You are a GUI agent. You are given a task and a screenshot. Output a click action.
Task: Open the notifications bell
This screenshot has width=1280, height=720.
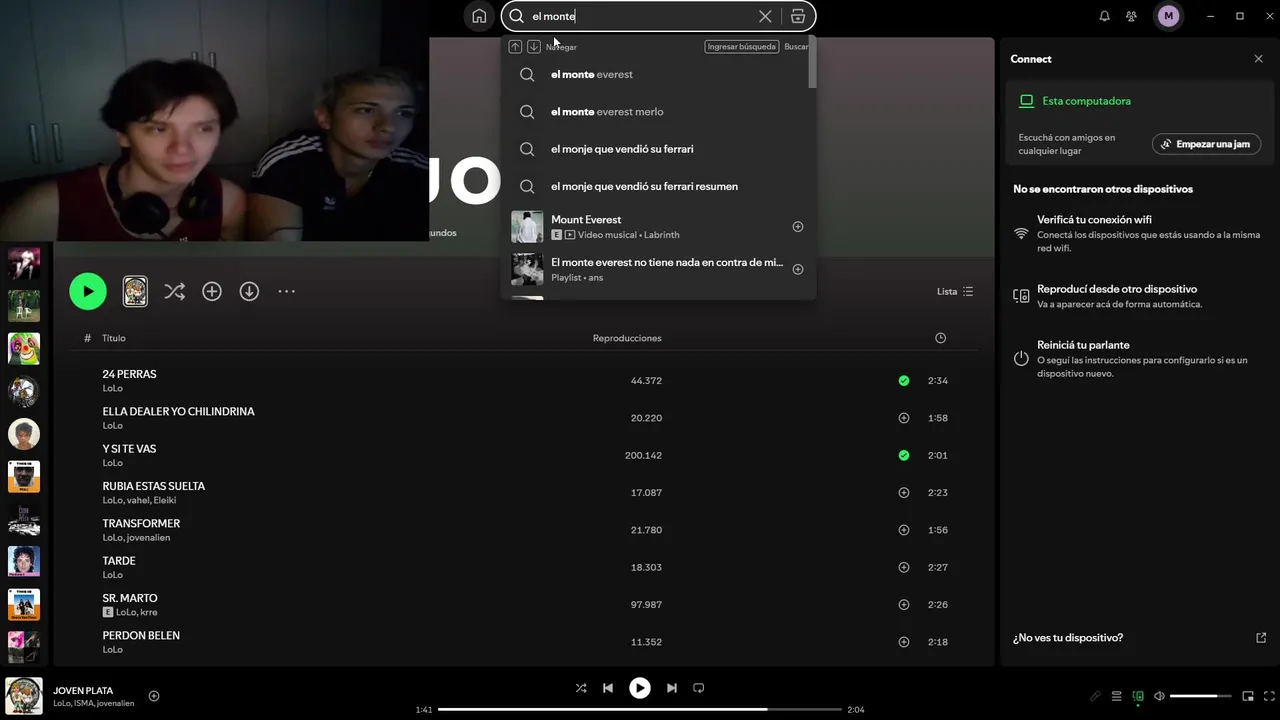(x=1104, y=16)
